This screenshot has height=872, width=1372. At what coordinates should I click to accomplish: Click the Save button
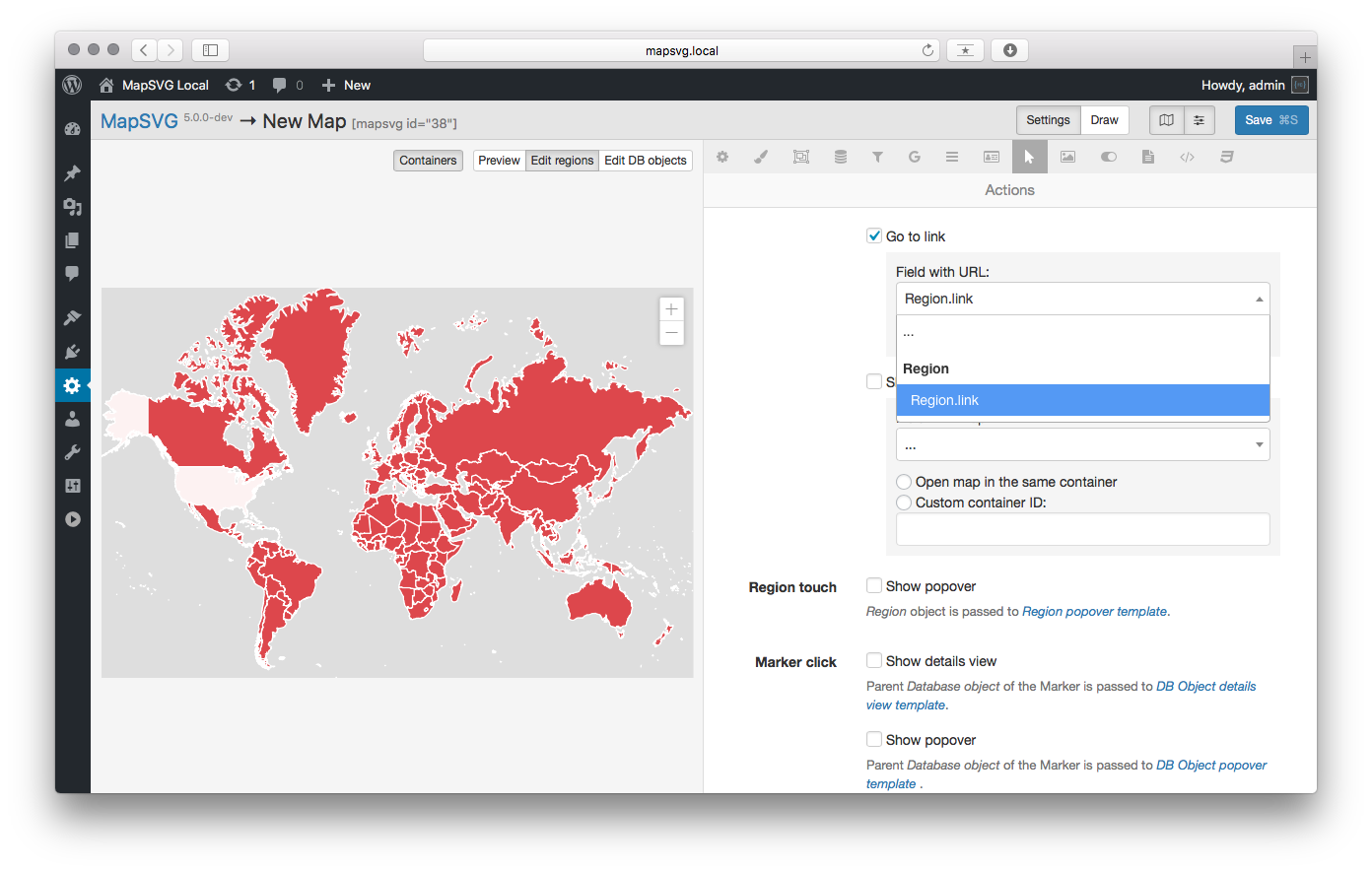[1271, 120]
